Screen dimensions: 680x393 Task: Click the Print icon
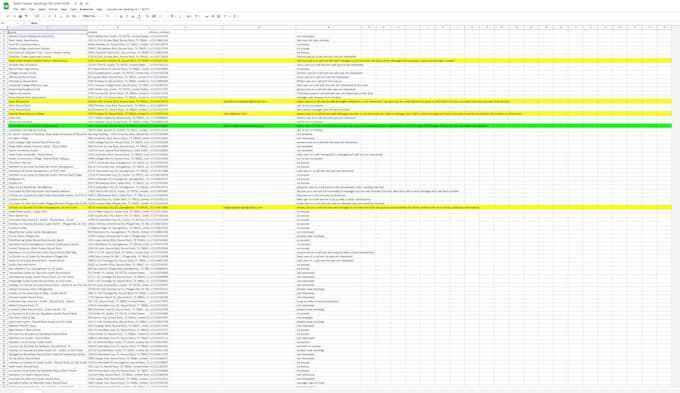click(20, 16)
